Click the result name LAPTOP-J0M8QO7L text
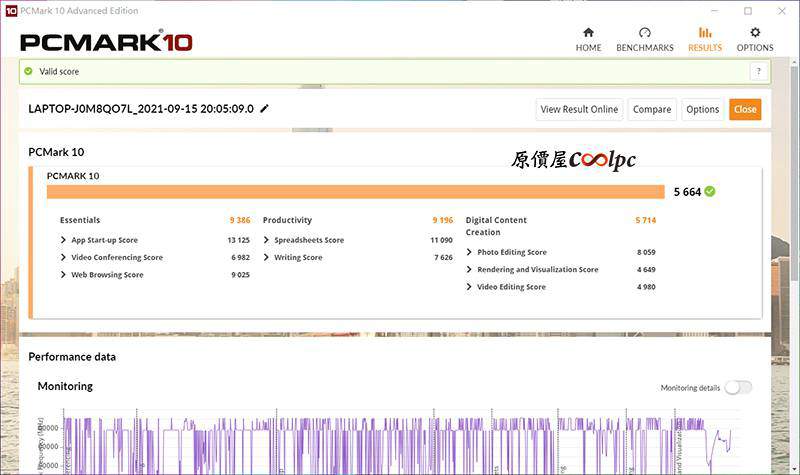This screenshot has height=475, width=800. (141, 109)
